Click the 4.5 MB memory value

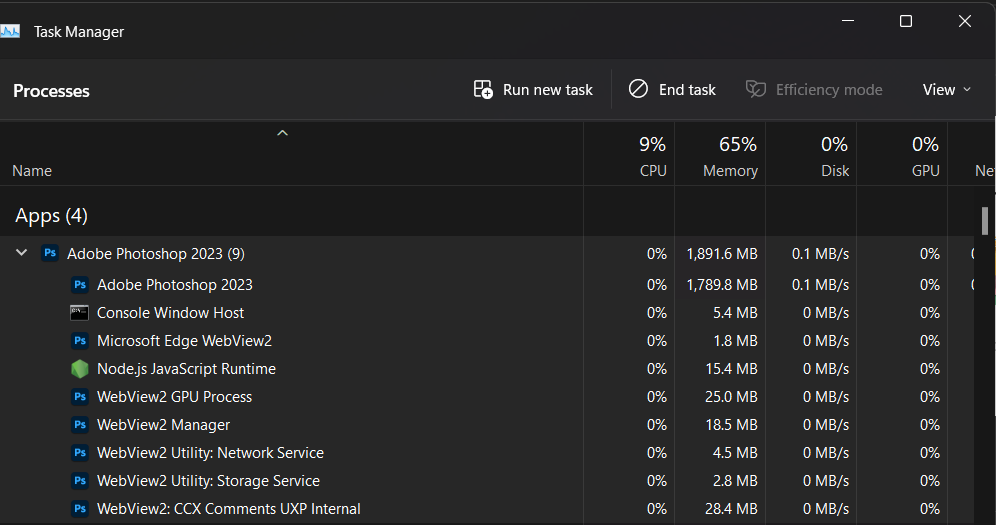point(735,453)
